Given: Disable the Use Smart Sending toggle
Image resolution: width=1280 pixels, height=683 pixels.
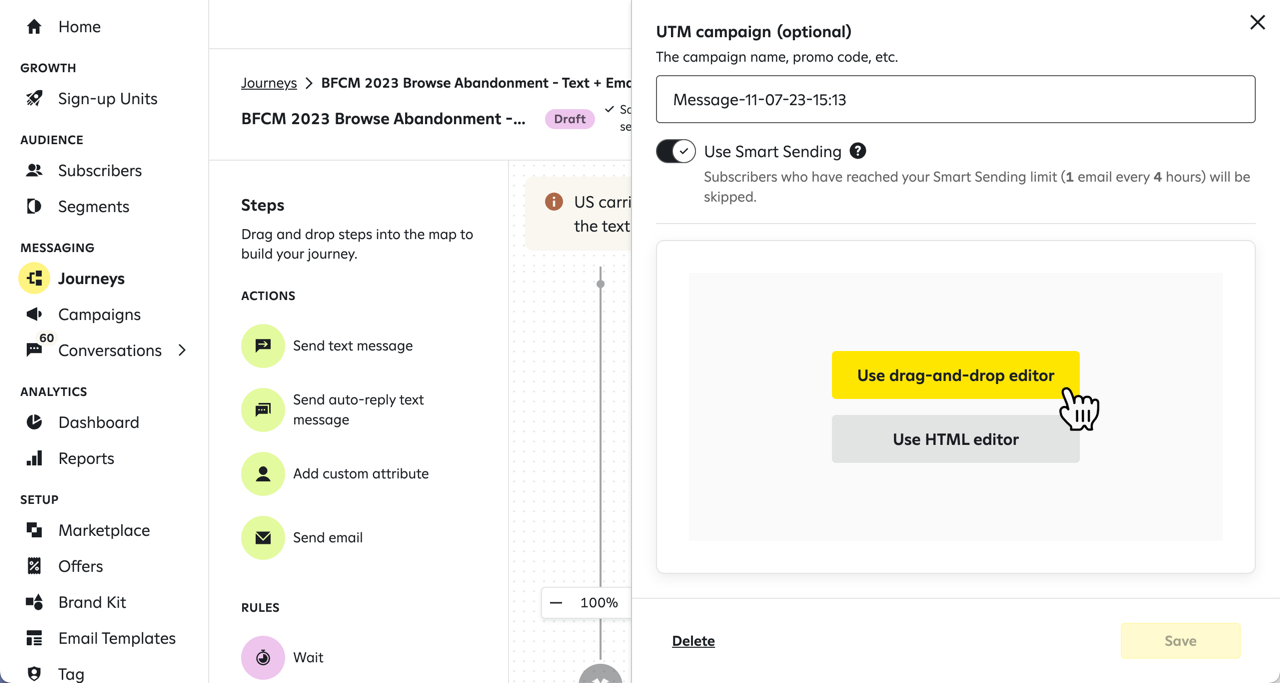Looking at the screenshot, I should (676, 151).
